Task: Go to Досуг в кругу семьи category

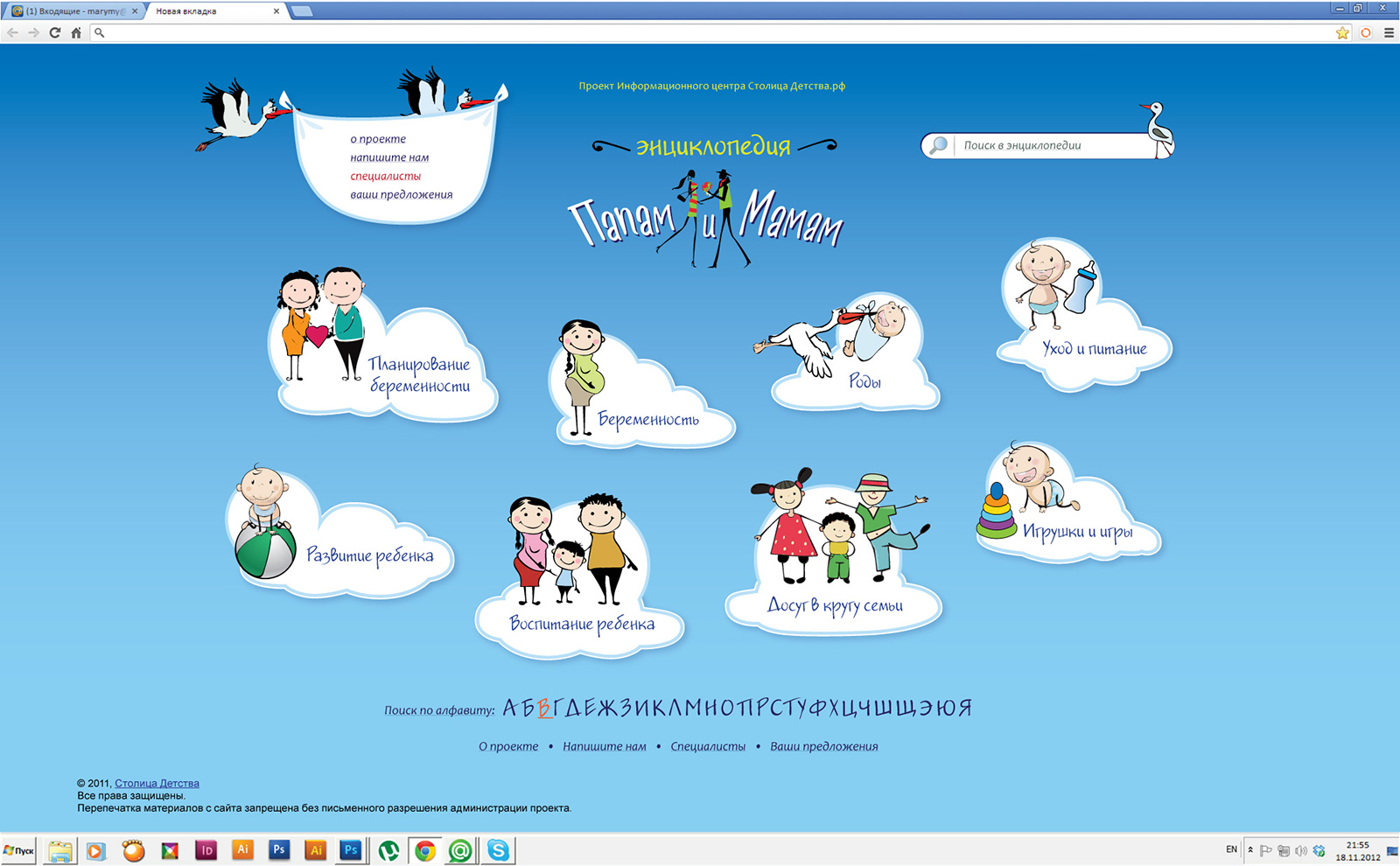Action: (x=834, y=550)
